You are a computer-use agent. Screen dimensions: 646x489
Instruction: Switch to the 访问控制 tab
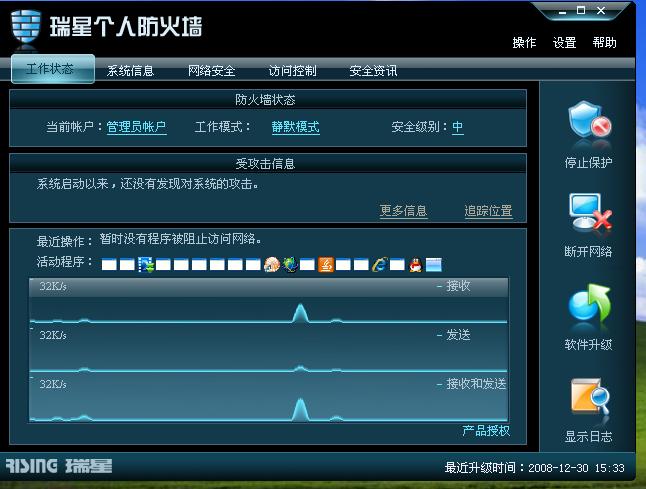tap(293, 71)
